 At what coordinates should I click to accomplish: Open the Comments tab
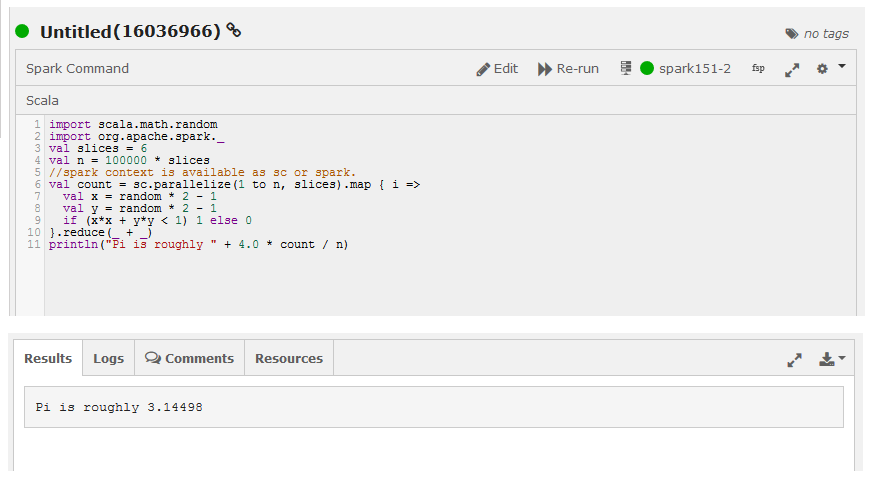(x=189, y=358)
